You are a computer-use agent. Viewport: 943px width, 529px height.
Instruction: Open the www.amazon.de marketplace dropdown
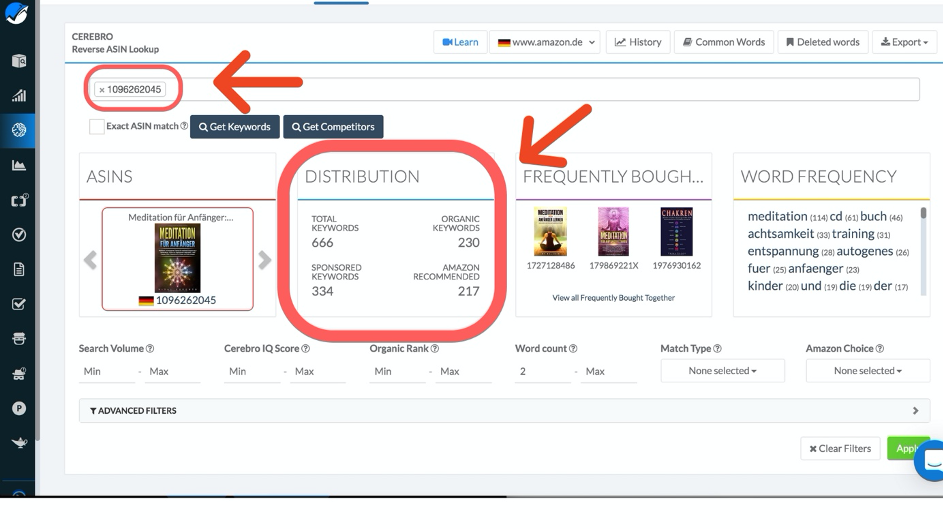click(545, 42)
